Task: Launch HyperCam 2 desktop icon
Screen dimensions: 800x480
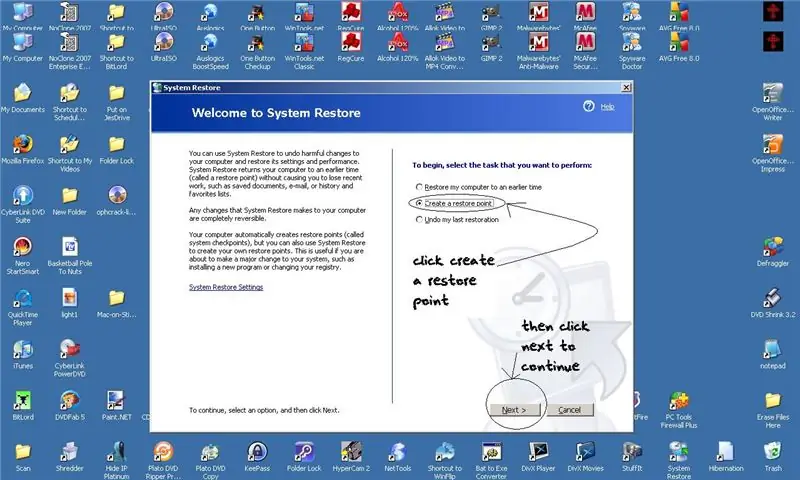Action: 351,452
